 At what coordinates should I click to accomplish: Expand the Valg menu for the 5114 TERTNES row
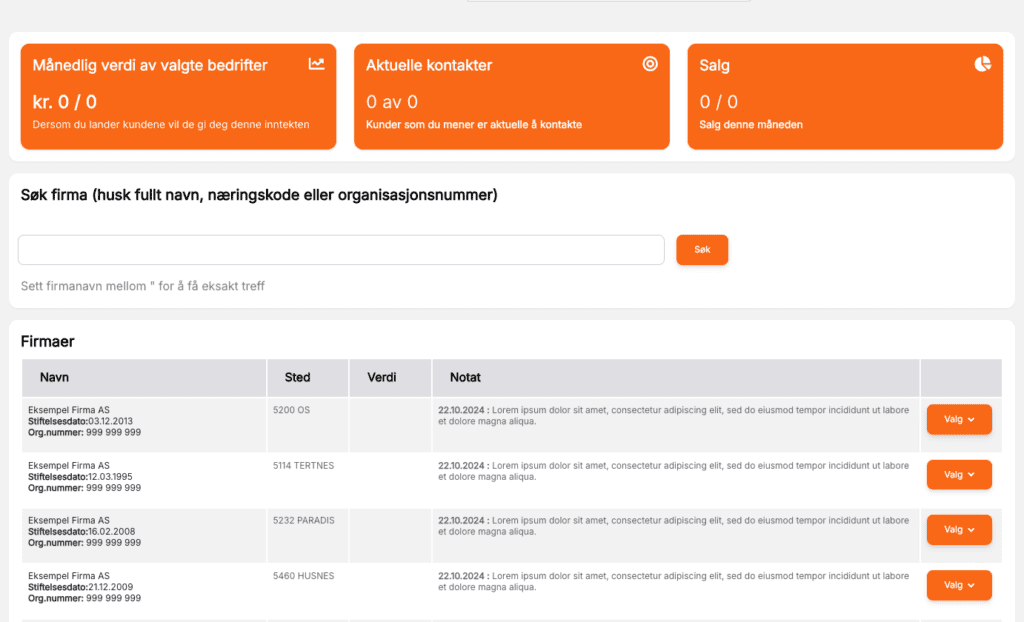click(958, 475)
